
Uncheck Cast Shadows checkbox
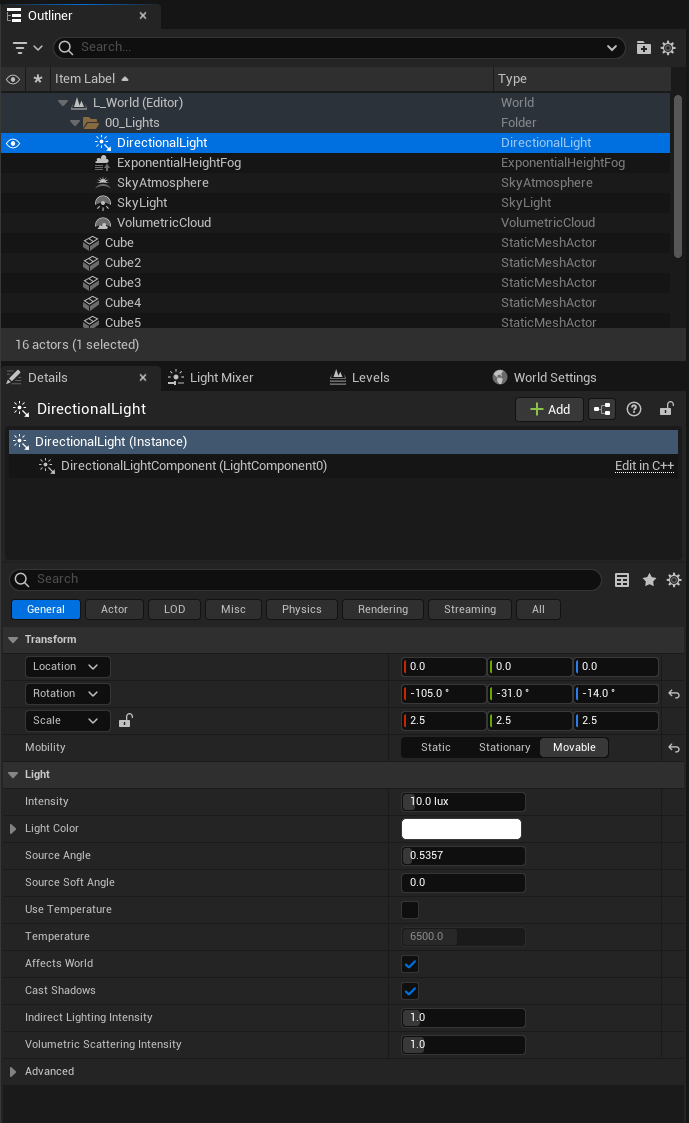coord(410,991)
